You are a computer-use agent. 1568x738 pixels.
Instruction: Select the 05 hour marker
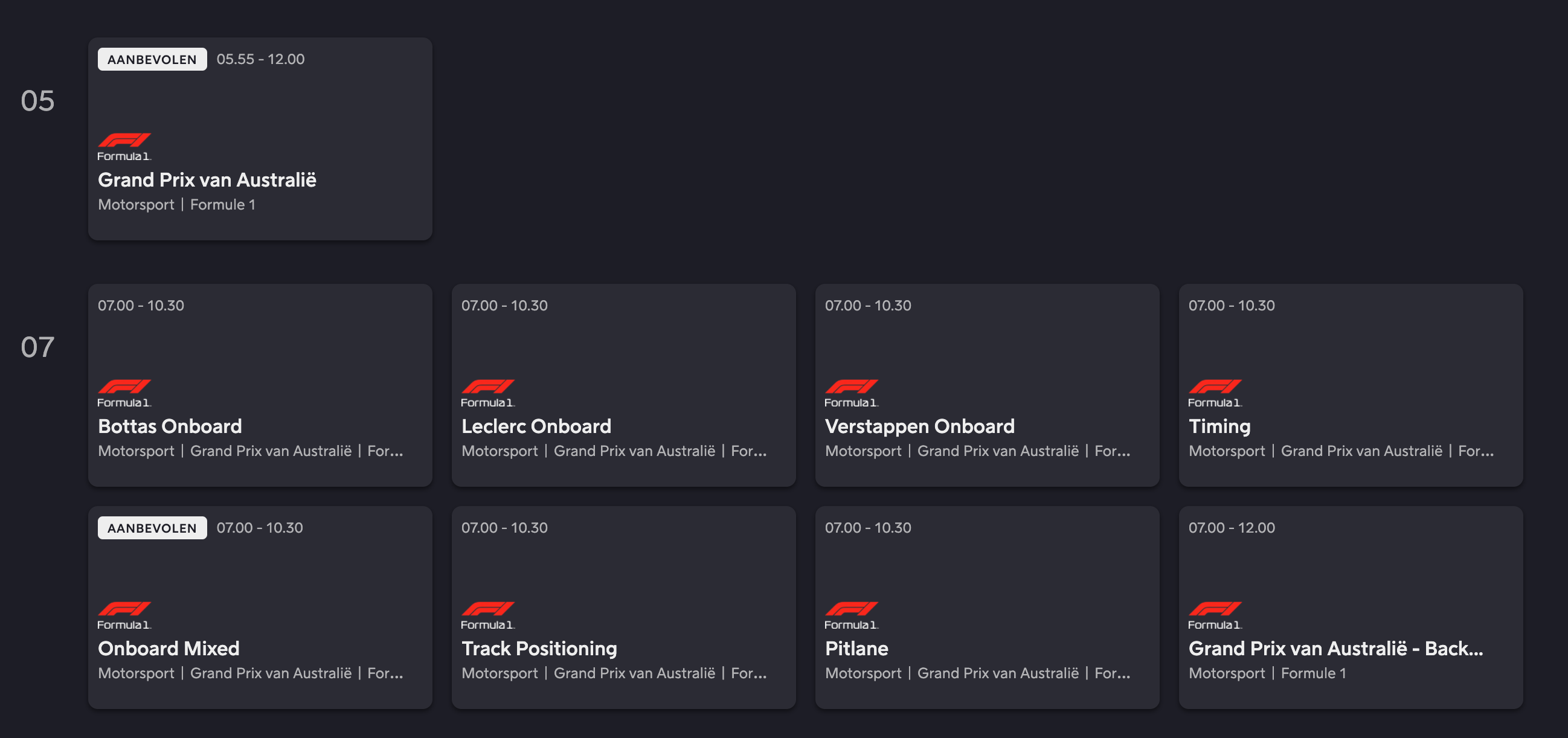[x=37, y=101]
